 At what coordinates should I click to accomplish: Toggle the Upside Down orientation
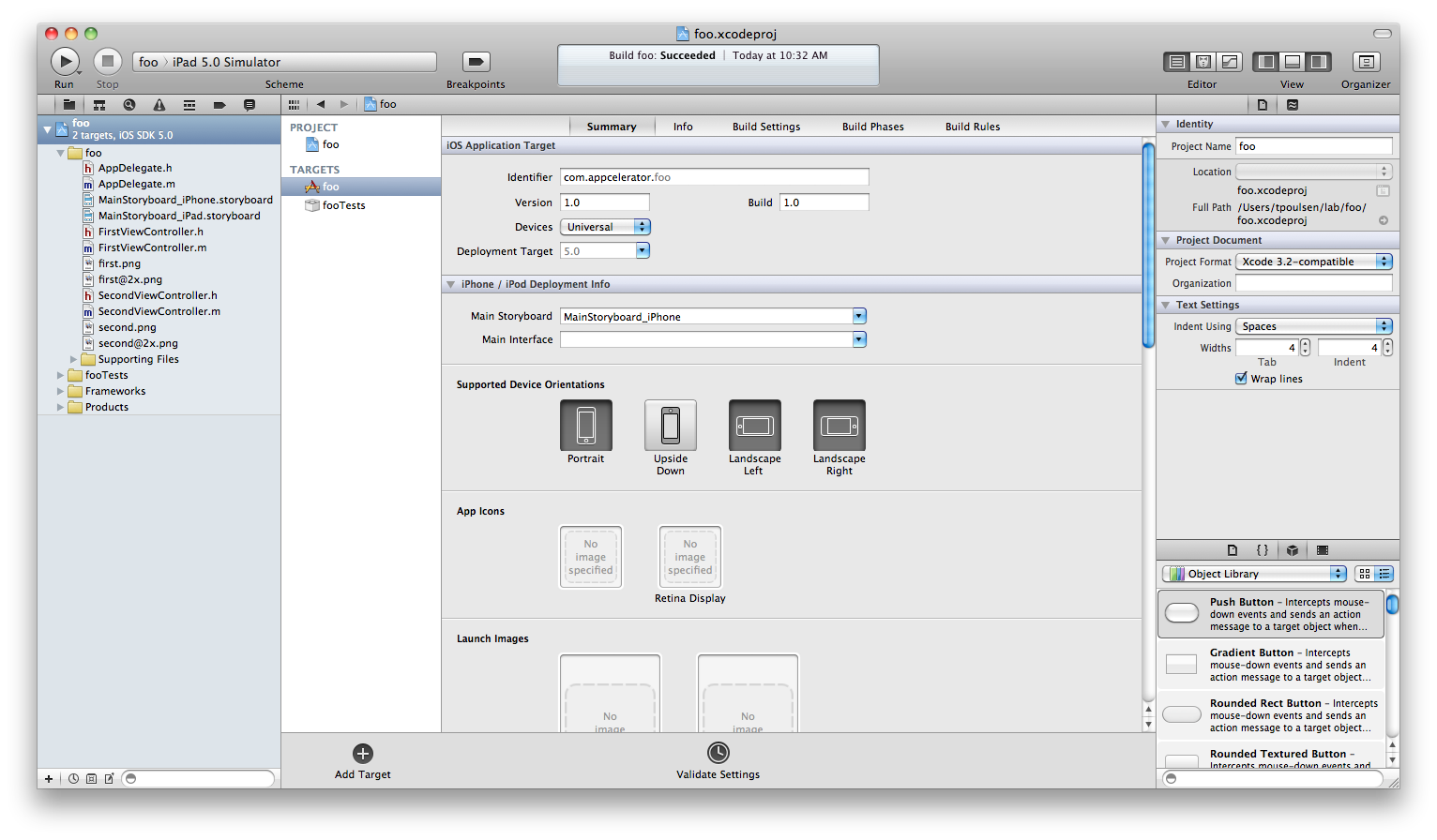(x=671, y=426)
